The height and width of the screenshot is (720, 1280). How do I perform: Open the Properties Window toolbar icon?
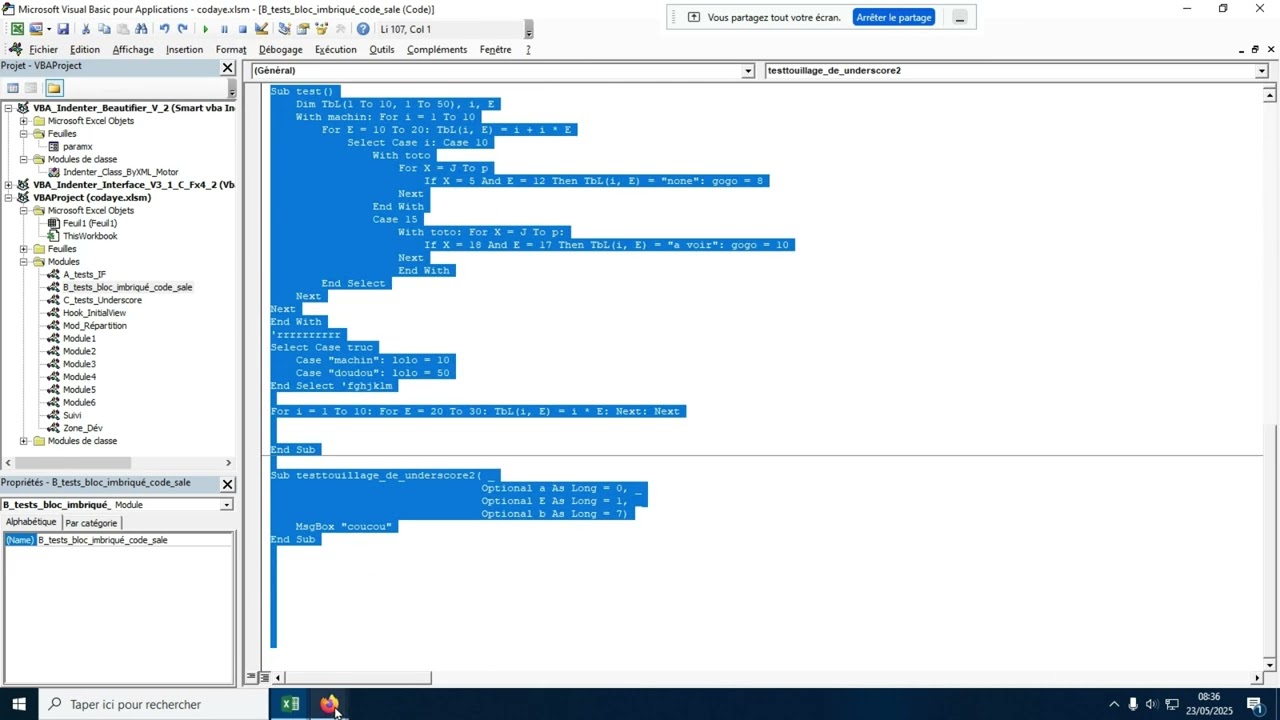(x=303, y=29)
